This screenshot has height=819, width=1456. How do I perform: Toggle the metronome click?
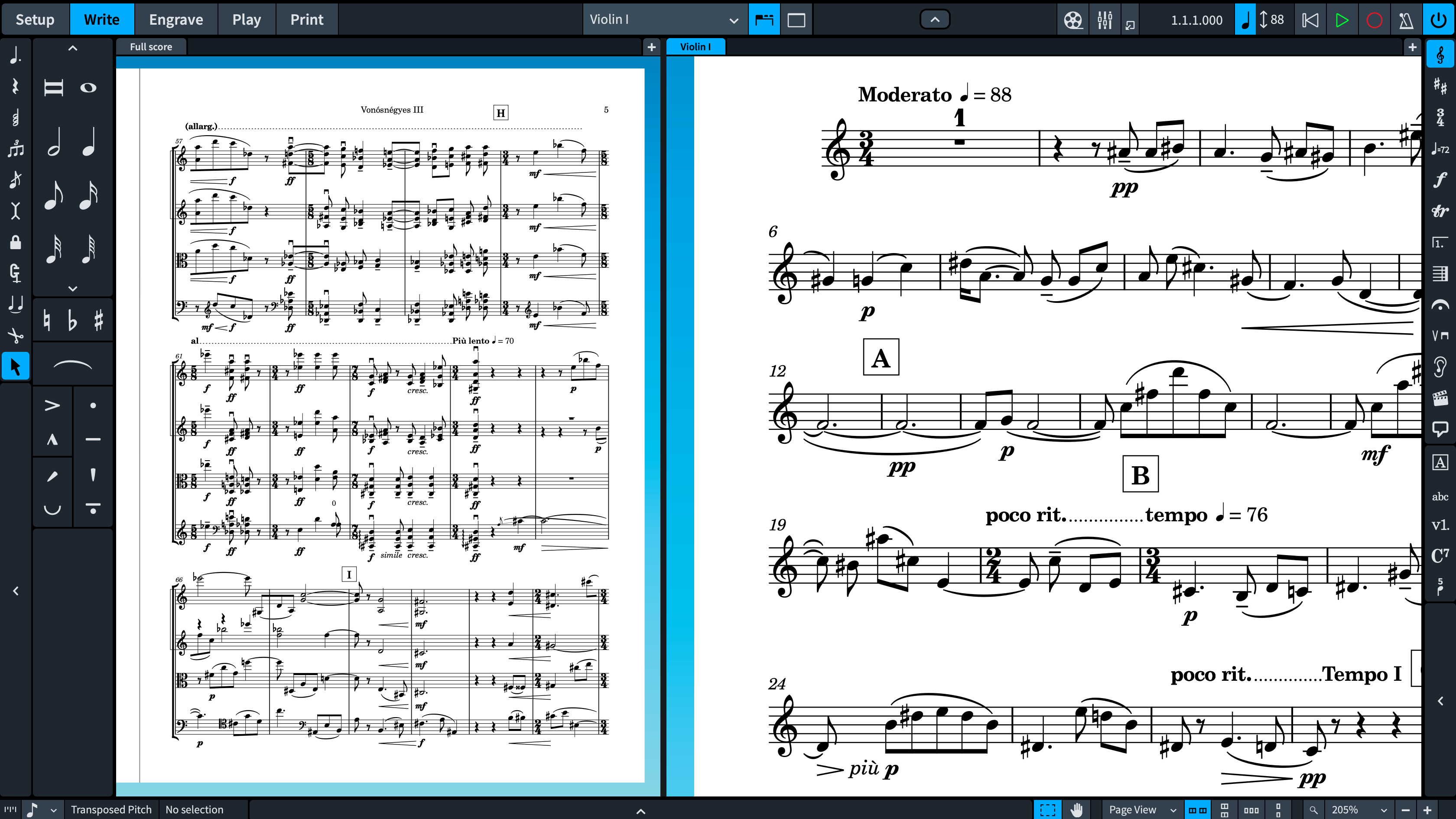coord(1406,20)
